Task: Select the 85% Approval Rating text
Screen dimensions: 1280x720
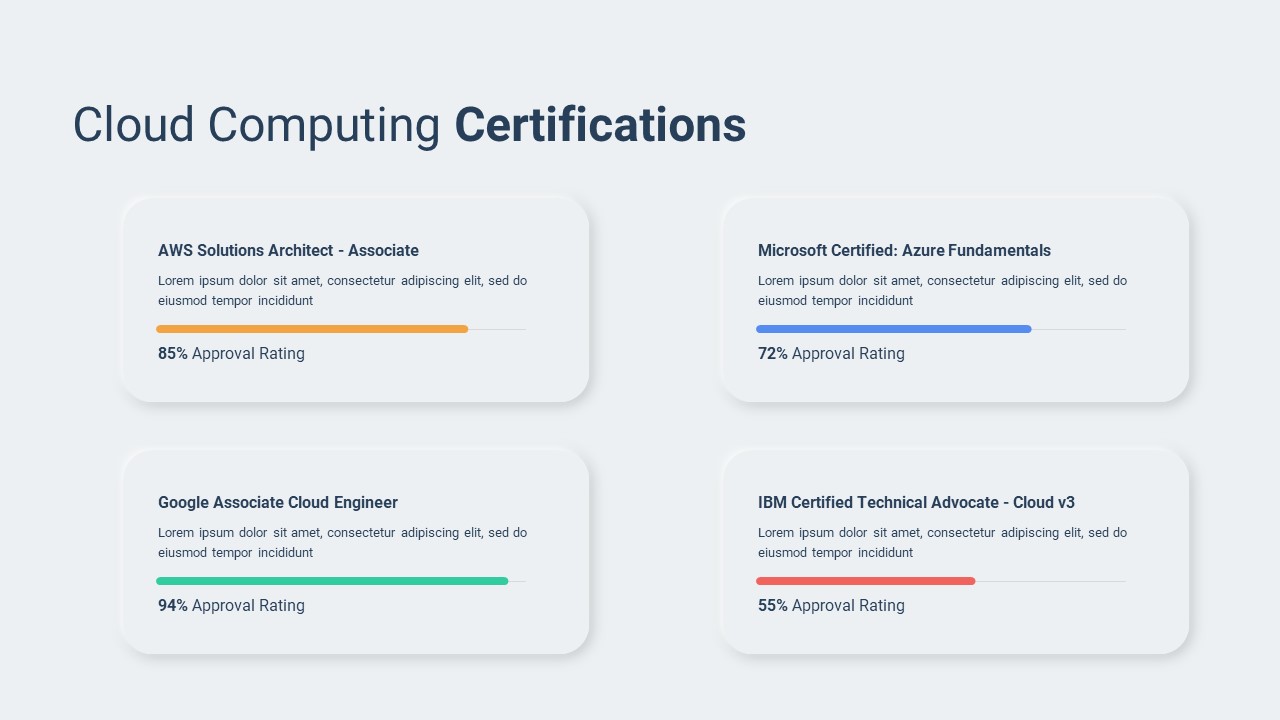Action: 231,353
